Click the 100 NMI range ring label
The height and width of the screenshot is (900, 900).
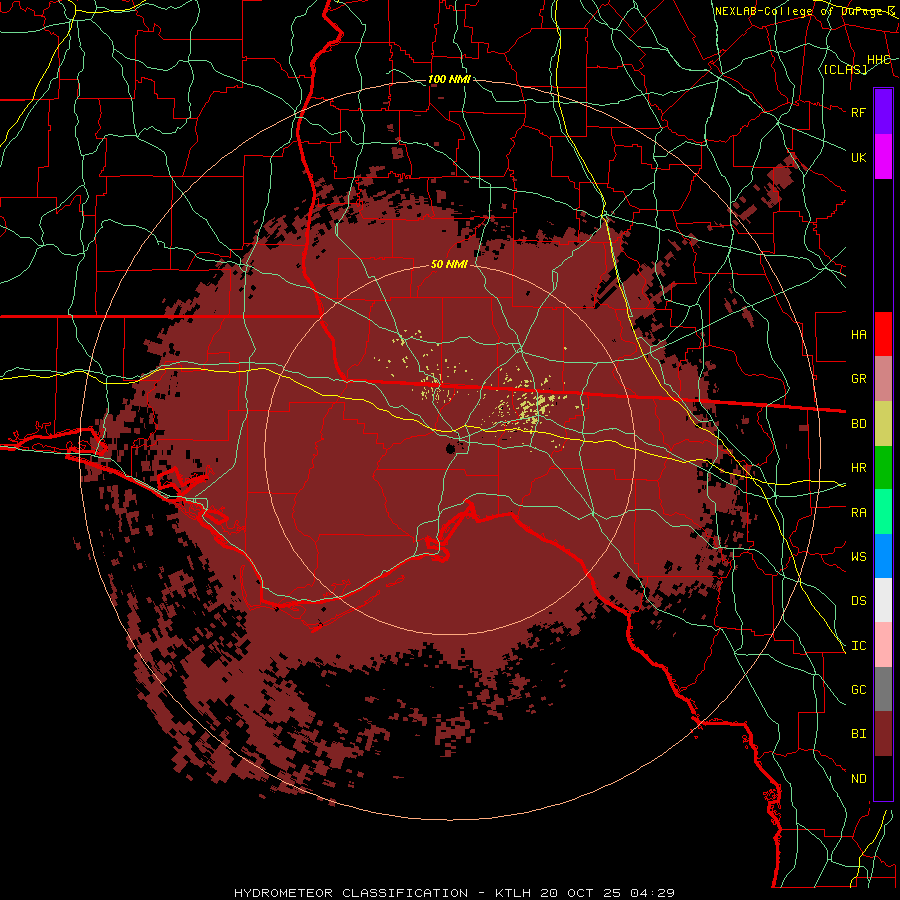449,79
